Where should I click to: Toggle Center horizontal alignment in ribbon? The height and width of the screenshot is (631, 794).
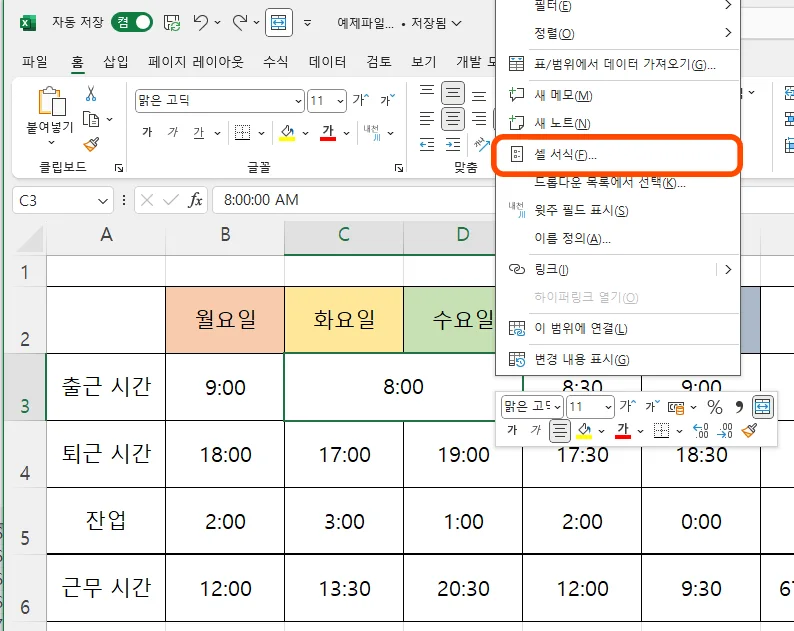coord(453,119)
